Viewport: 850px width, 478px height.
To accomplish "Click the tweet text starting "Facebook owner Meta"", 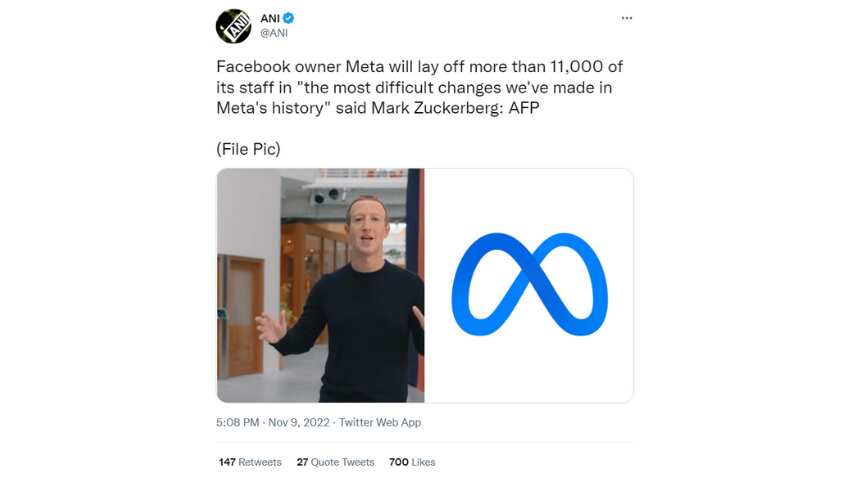I will (x=420, y=87).
